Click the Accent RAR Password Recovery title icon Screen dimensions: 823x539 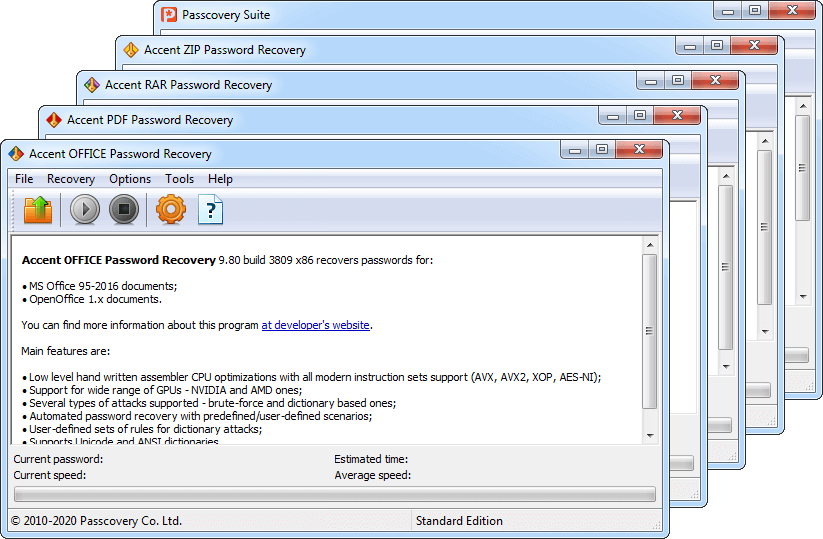coord(92,85)
